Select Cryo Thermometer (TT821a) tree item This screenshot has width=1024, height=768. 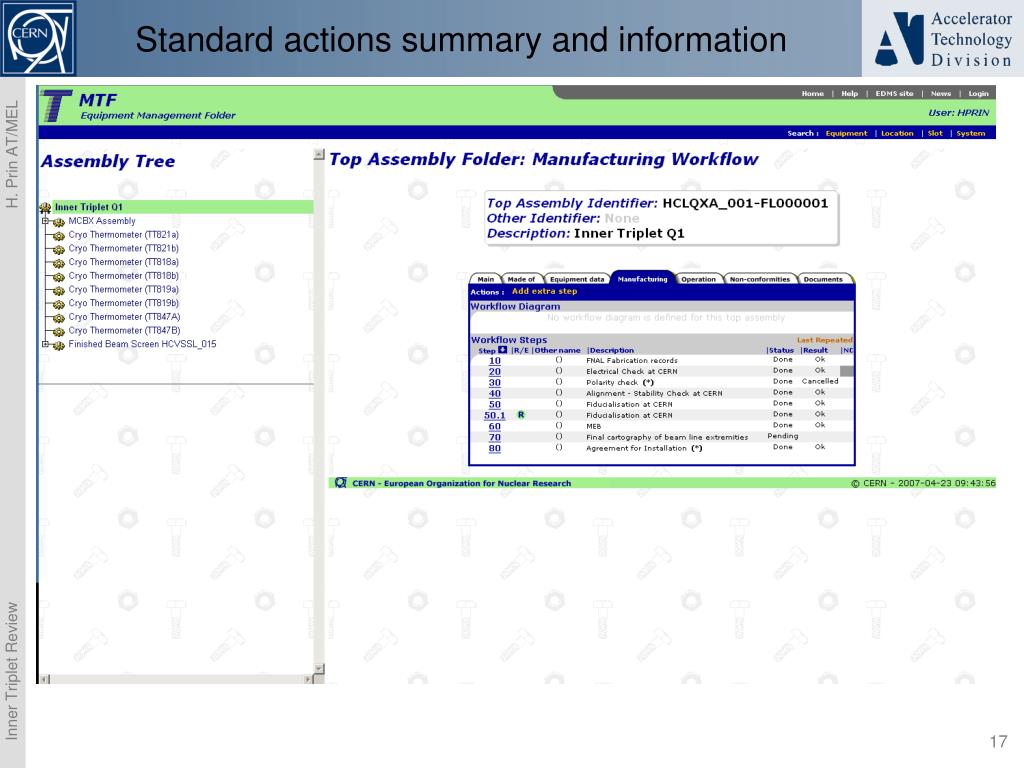[x=123, y=234]
